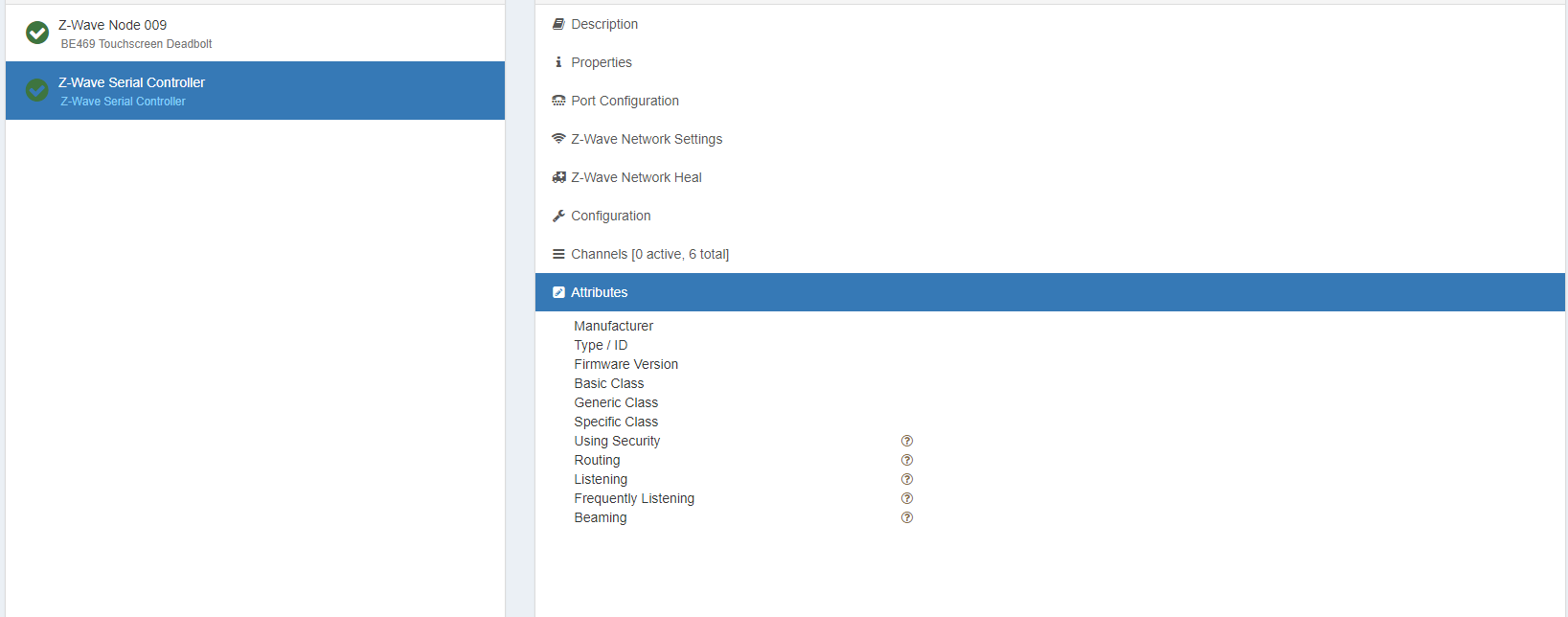Click the help icon for Routing
This screenshot has height=617, width=1568.
click(x=907, y=460)
